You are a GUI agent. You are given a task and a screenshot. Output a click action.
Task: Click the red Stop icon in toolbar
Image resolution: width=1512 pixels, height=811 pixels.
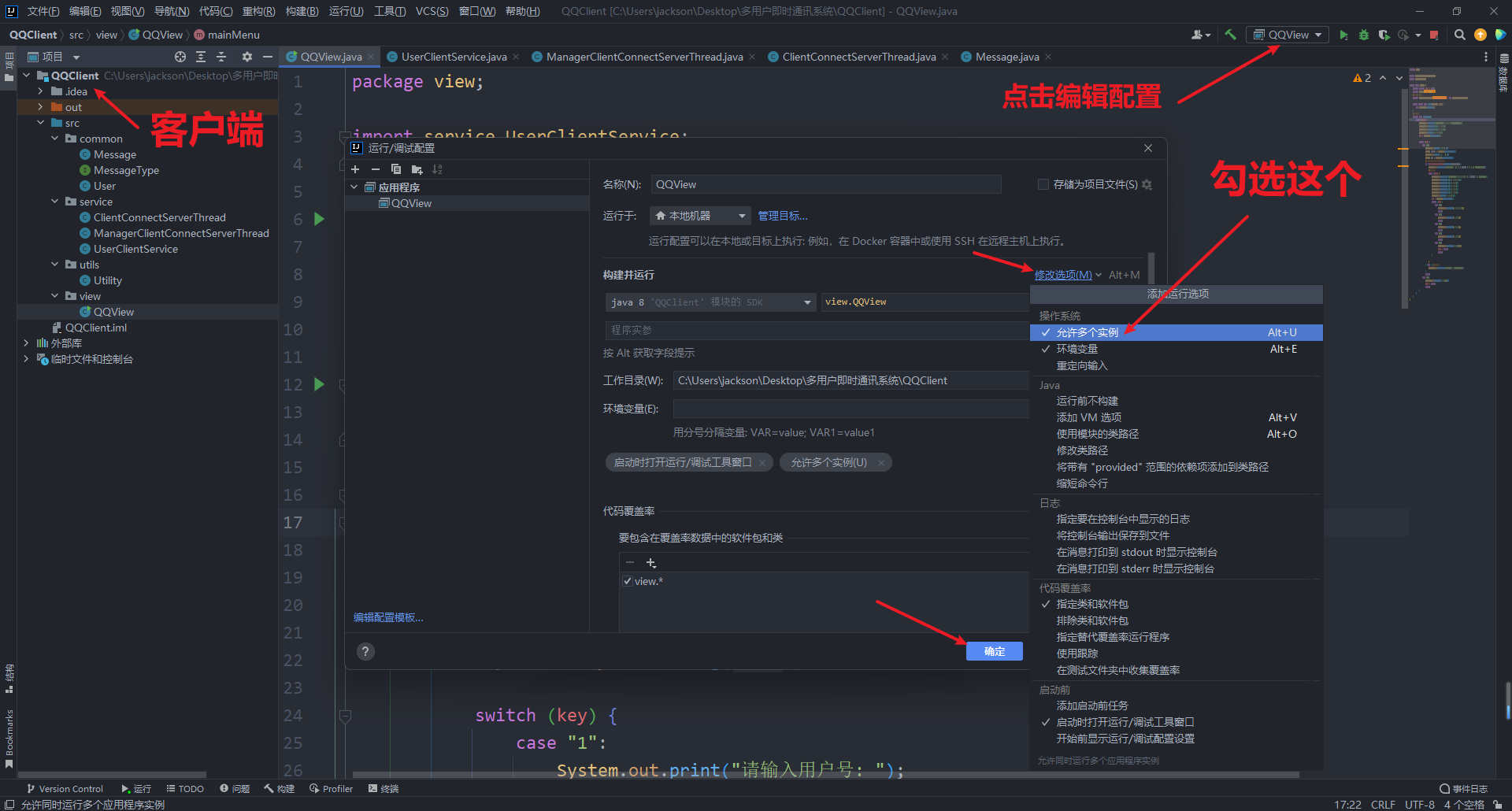point(1434,35)
